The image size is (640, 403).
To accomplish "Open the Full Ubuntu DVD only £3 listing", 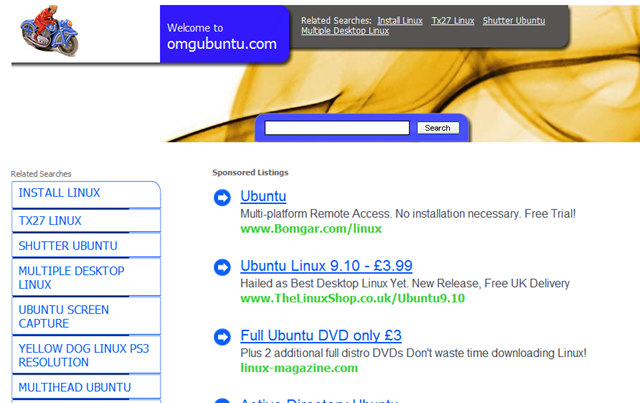I will (x=321, y=336).
